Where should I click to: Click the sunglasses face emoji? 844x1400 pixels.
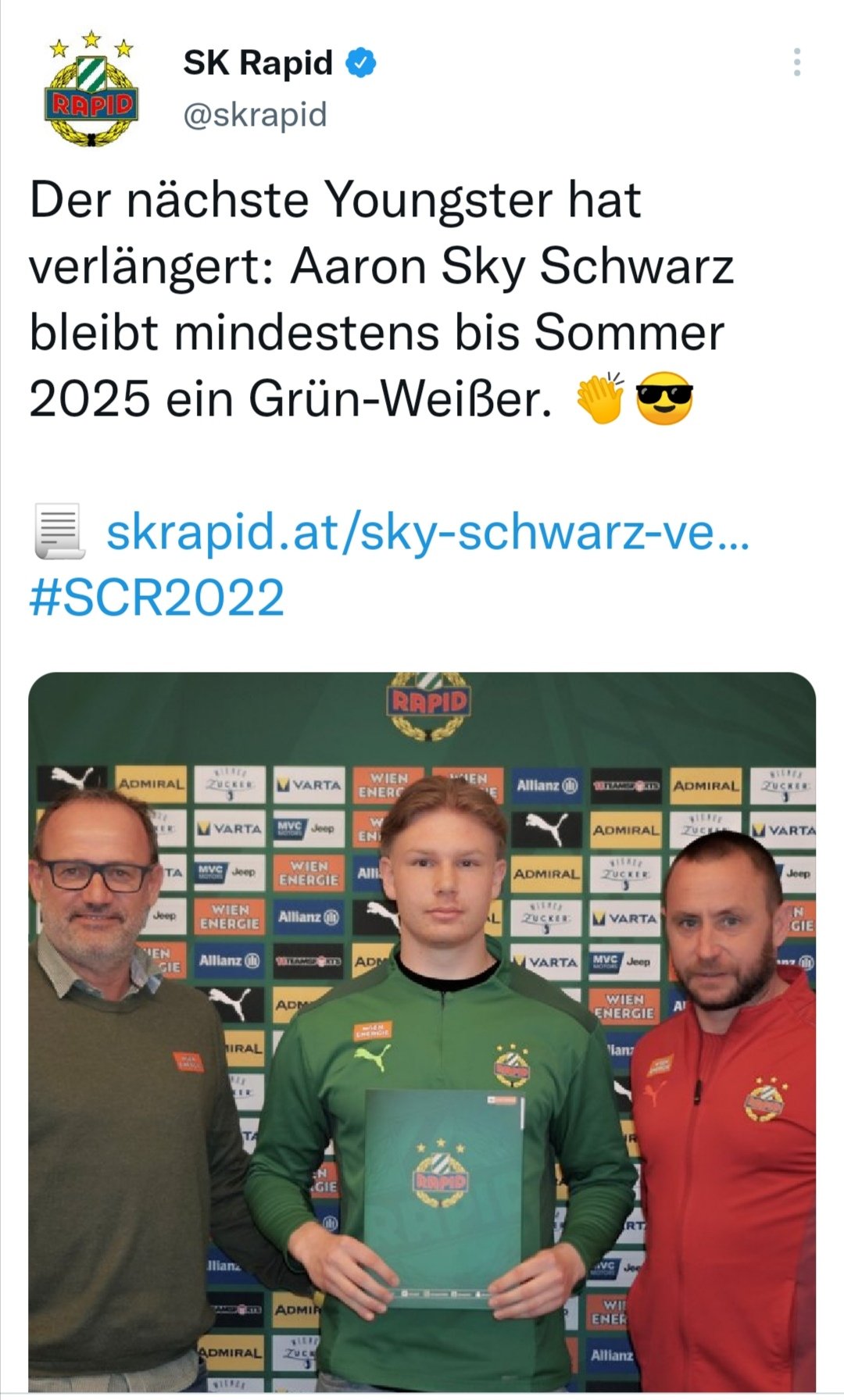[x=664, y=398]
